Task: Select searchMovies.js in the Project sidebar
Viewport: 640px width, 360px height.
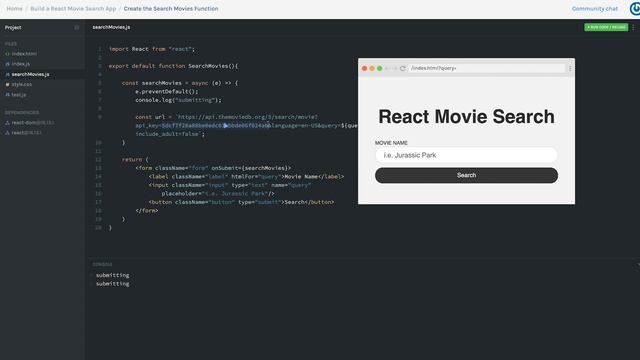Action: [x=30, y=74]
